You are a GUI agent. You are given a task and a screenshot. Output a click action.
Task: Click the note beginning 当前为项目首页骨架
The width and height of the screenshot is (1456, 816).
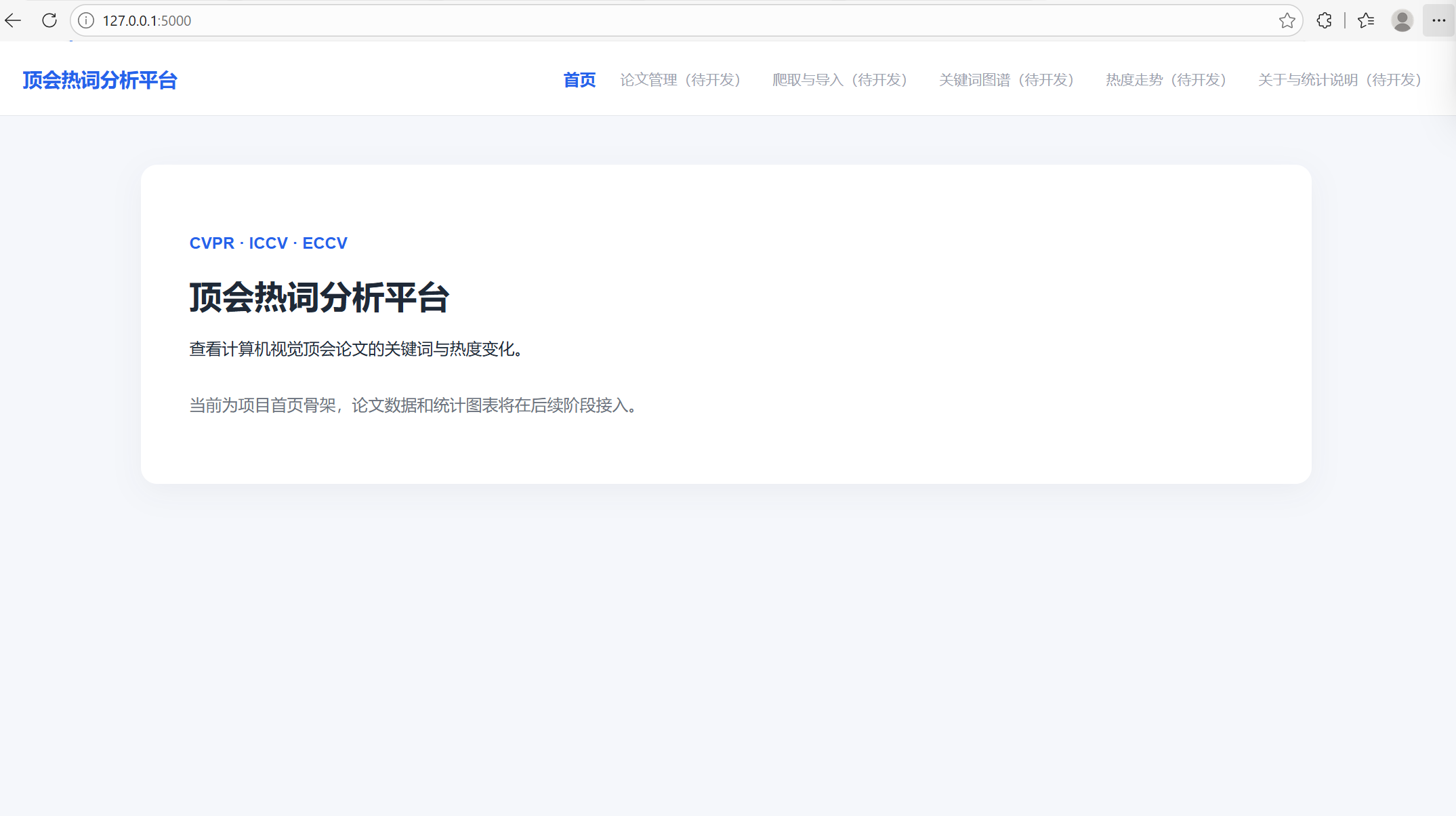[413, 405]
